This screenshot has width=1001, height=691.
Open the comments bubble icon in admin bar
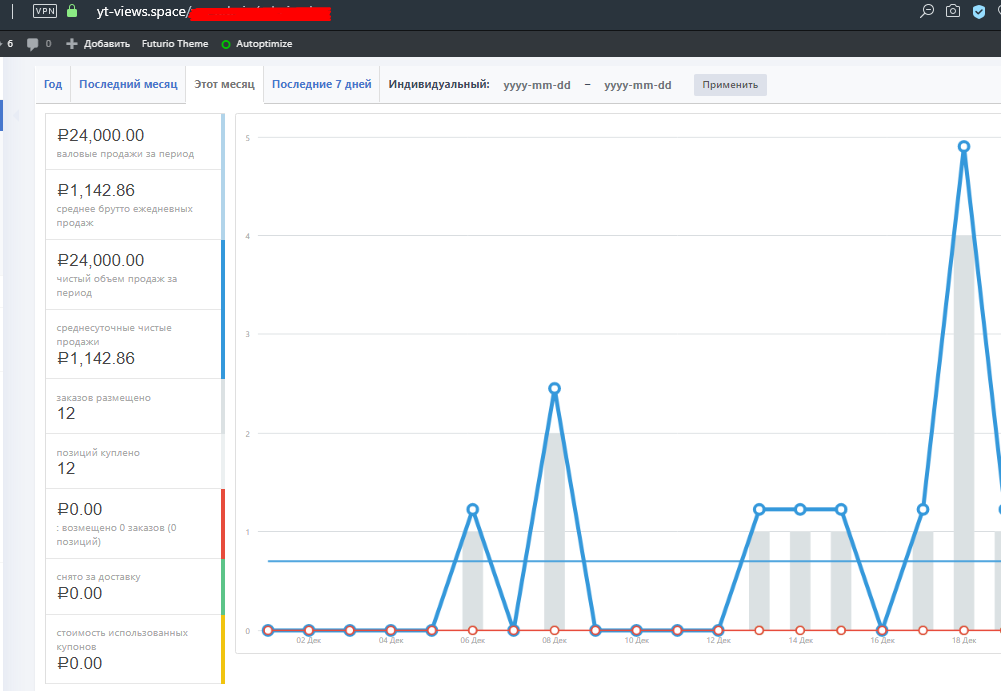click(33, 44)
